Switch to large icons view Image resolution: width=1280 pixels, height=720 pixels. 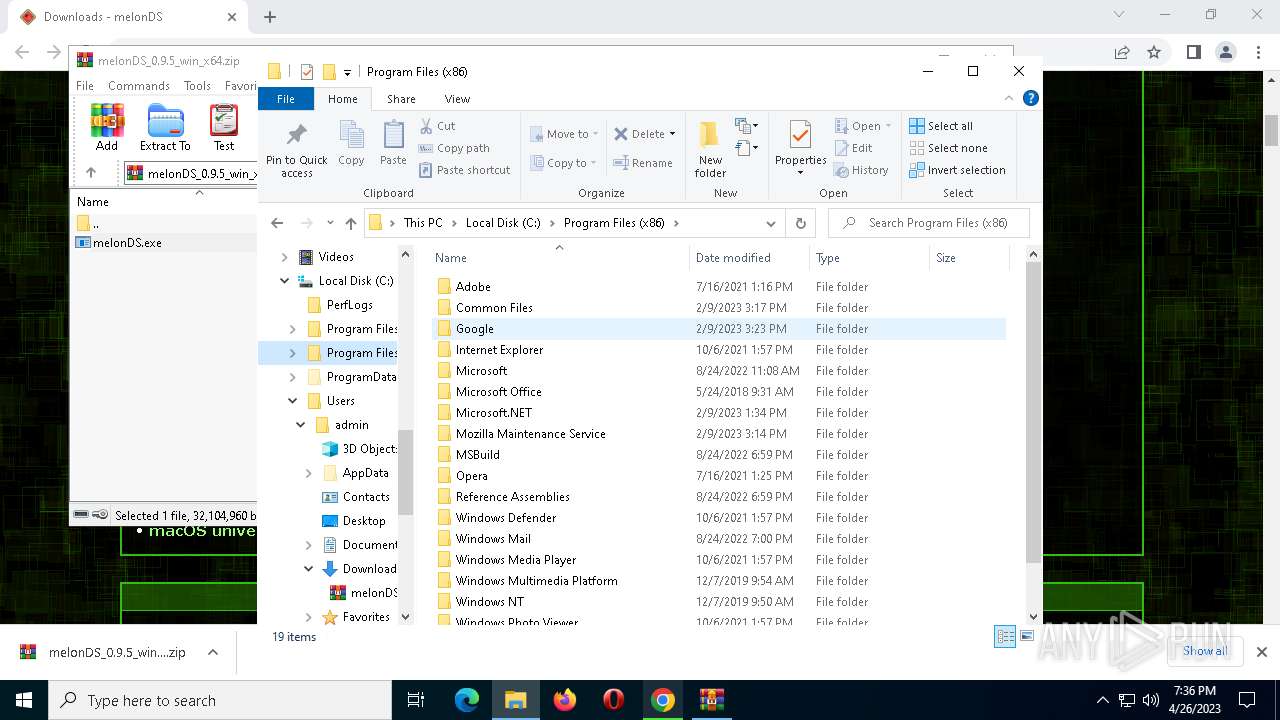point(1027,637)
